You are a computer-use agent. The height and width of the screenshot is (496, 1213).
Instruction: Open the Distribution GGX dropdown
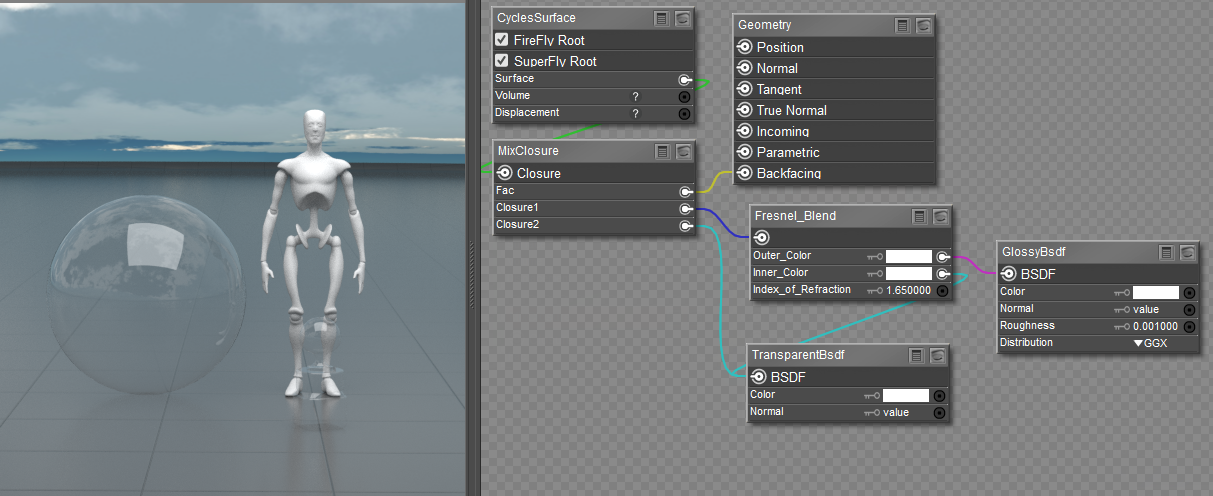tap(1150, 343)
